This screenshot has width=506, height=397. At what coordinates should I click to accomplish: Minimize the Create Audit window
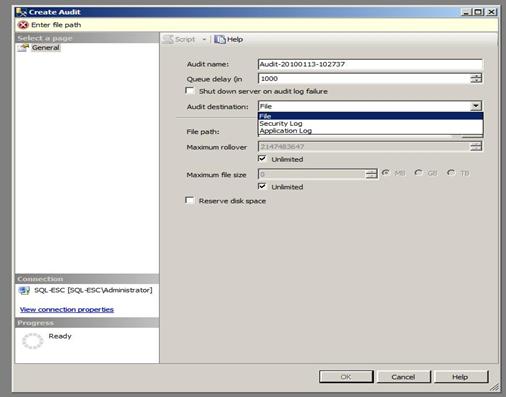coord(467,12)
